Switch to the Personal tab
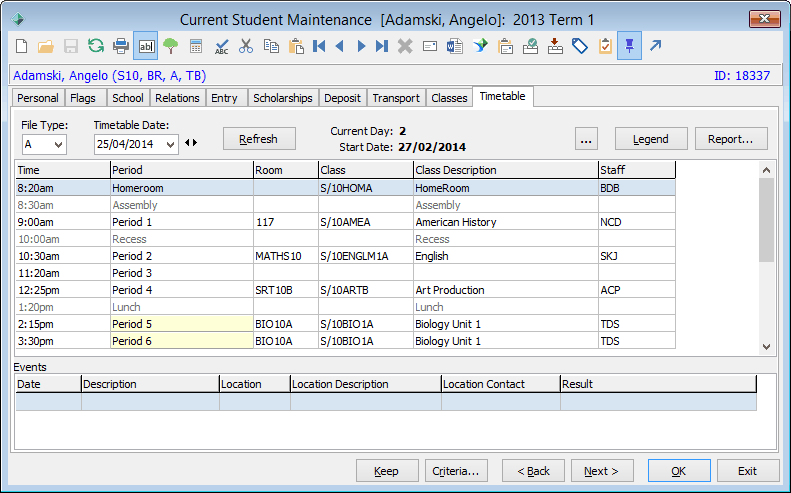Screen dimensions: 791x493 38,98
